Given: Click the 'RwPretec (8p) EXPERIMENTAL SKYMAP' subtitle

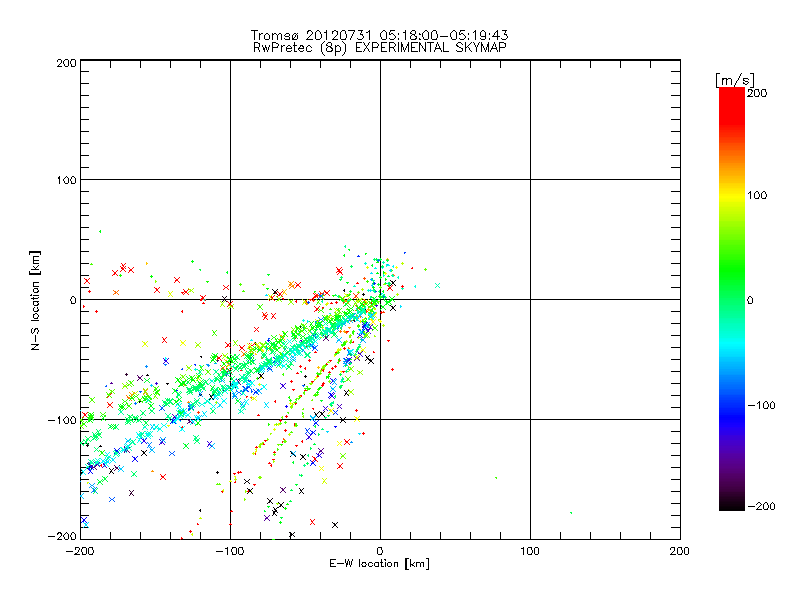Looking at the screenshot, I should click(379, 46).
